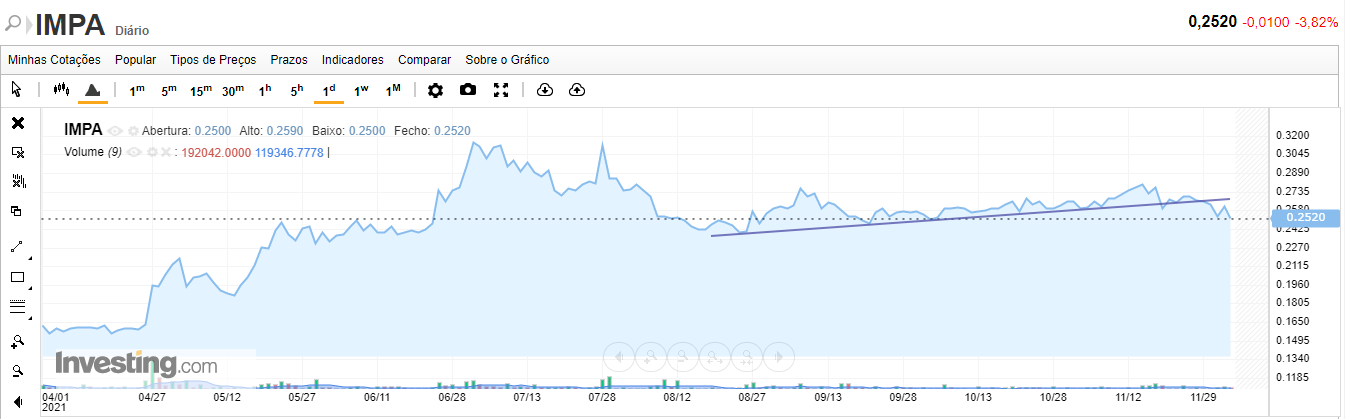Screen dimensions: 1345x419
Task: Select the 1h timeframe
Action: coord(265,90)
